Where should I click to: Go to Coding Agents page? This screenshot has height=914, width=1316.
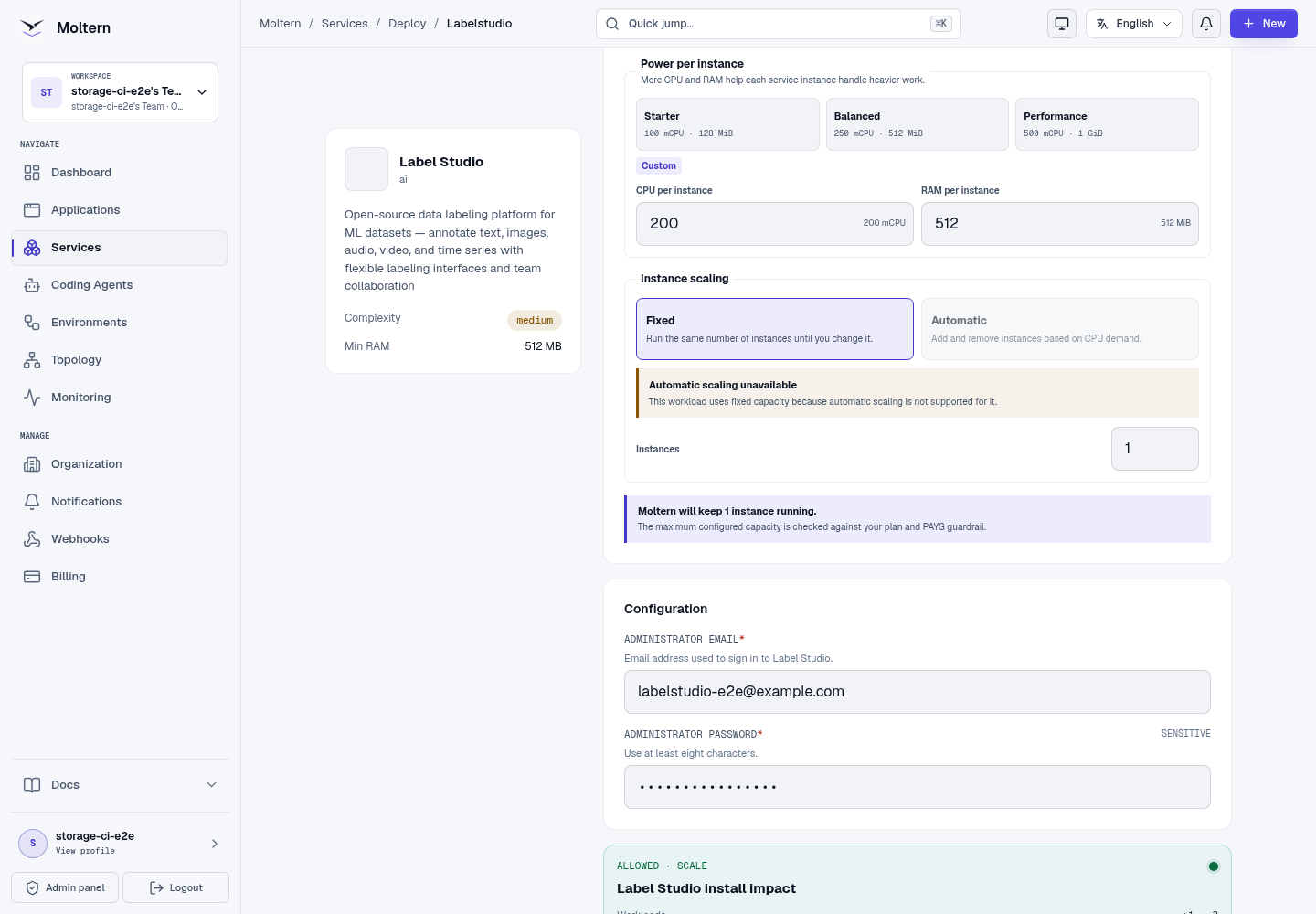pos(119,285)
